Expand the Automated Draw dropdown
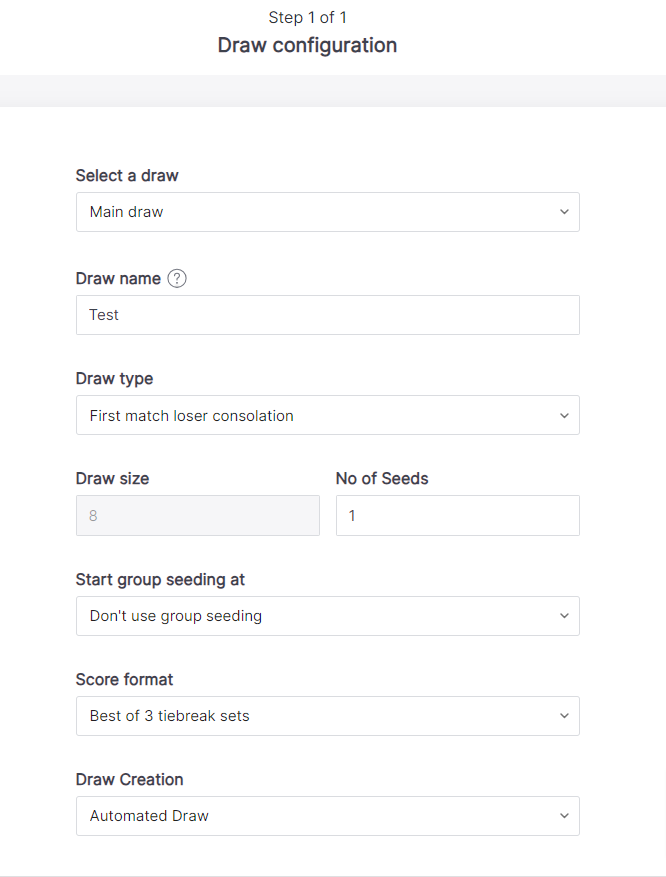666x877 pixels. (x=328, y=816)
